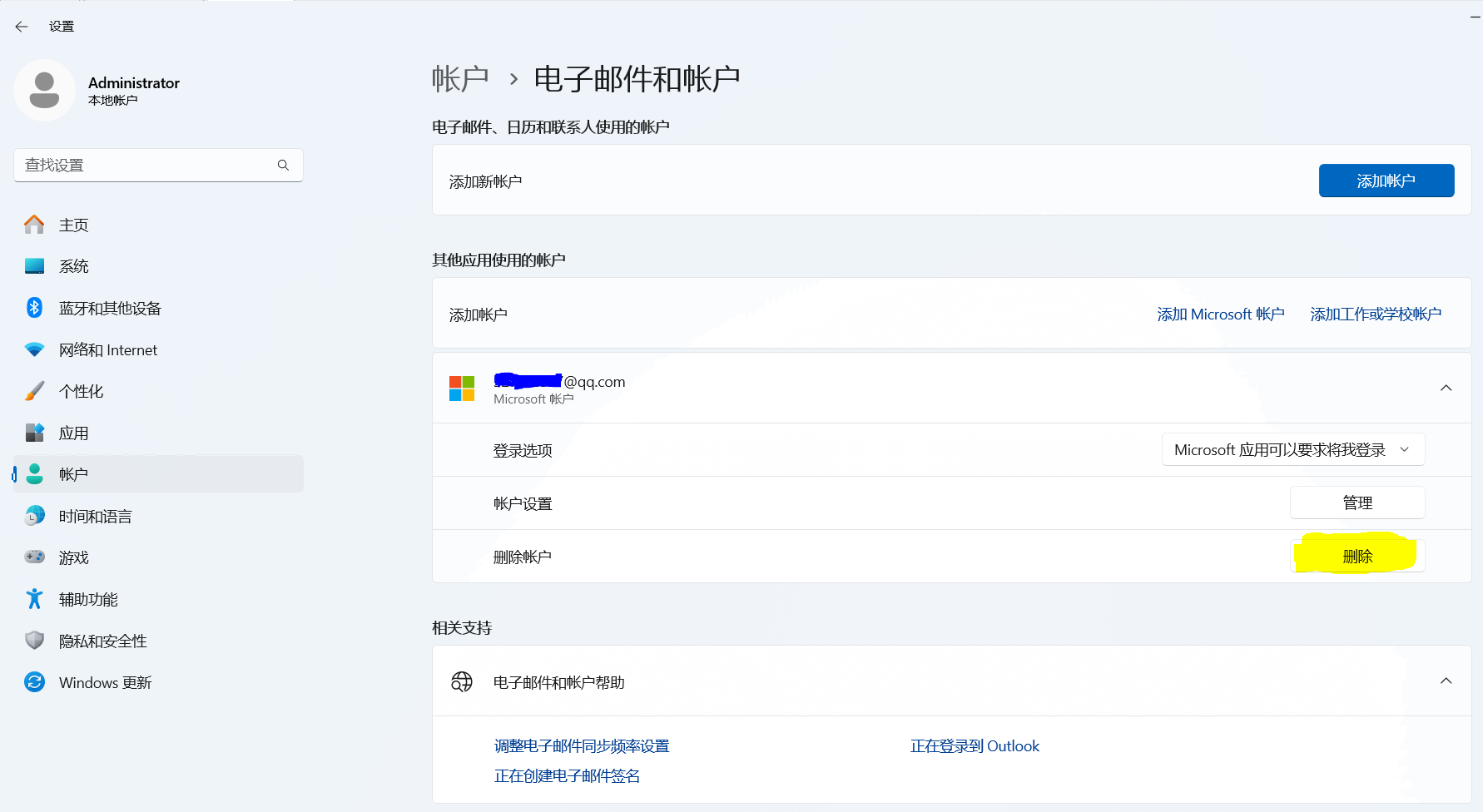Click the 删除 button
Viewport: 1483px width, 812px height.
click(x=1357, y=557)
